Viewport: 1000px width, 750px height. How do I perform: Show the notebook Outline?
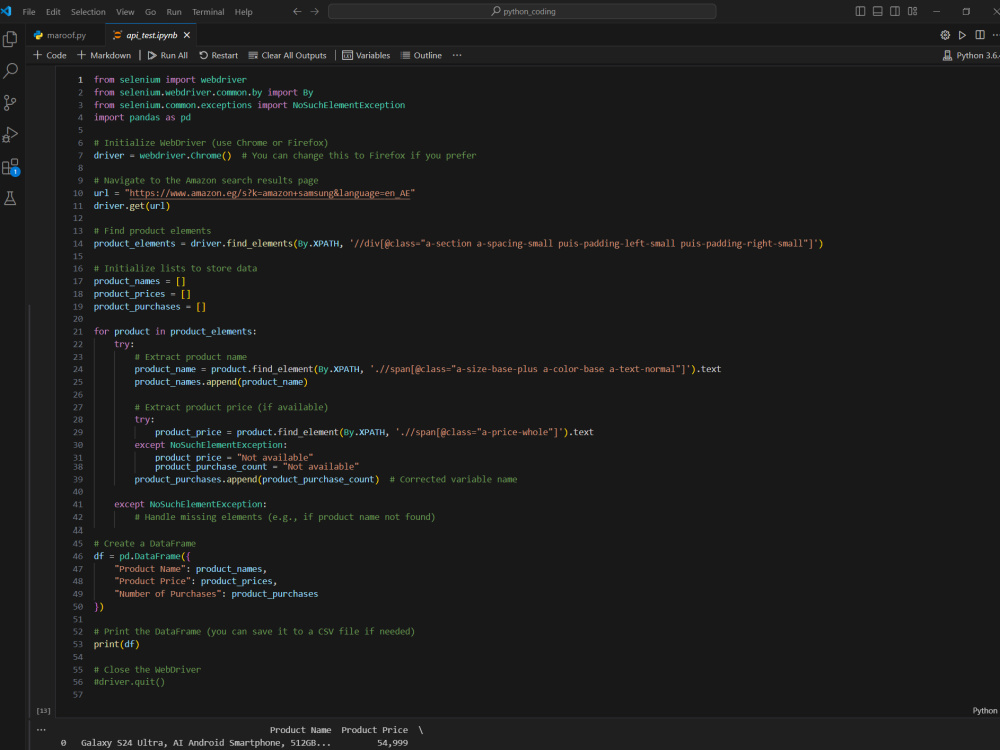coord(421,55)
